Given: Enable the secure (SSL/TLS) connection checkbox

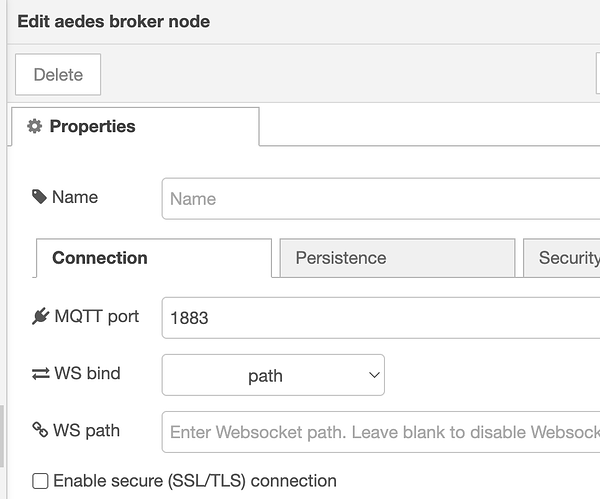Looking at the screenshot, I should 40,481.
